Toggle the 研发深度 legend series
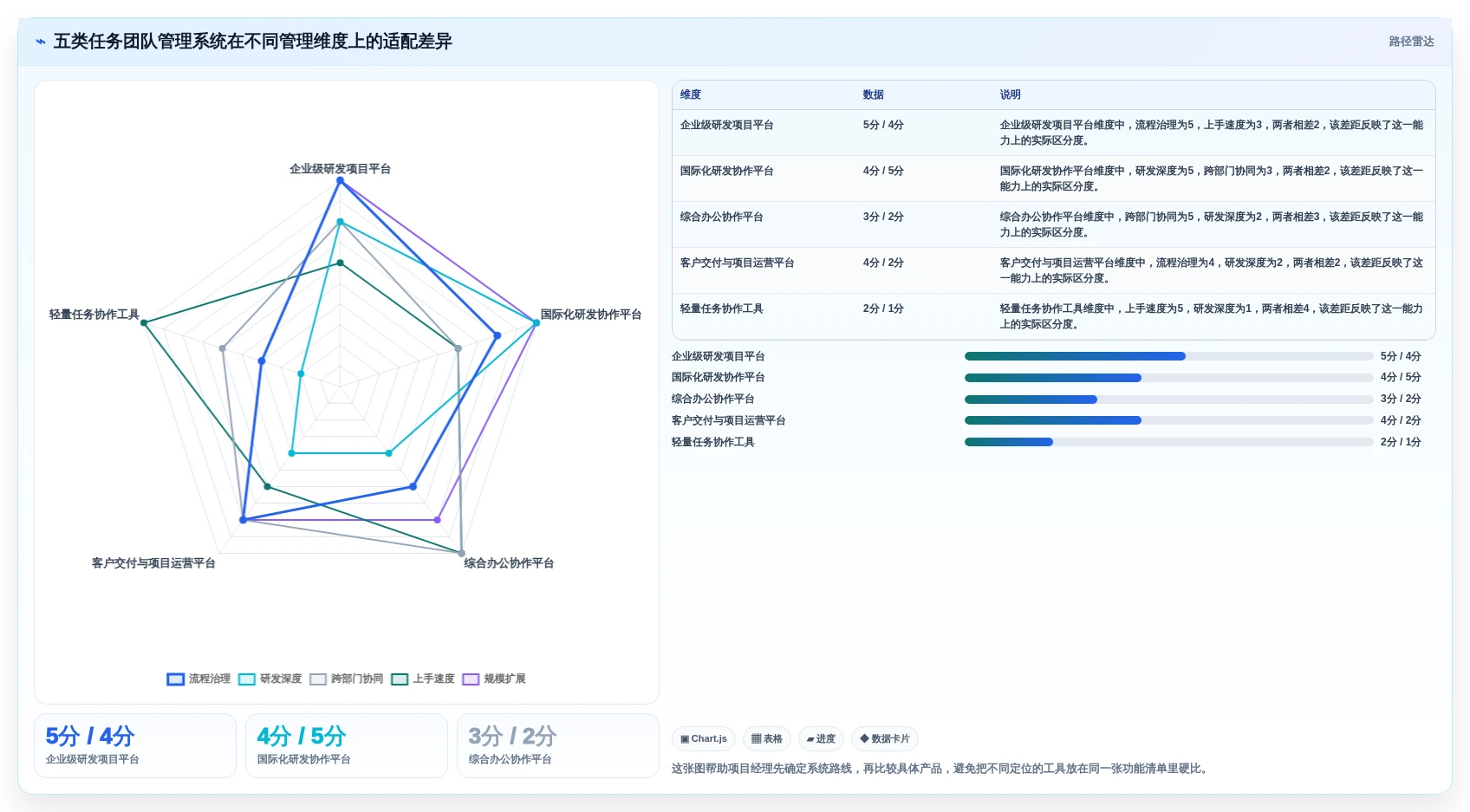The height and width of the screenshot is (812, 1470). click(270, 679)
